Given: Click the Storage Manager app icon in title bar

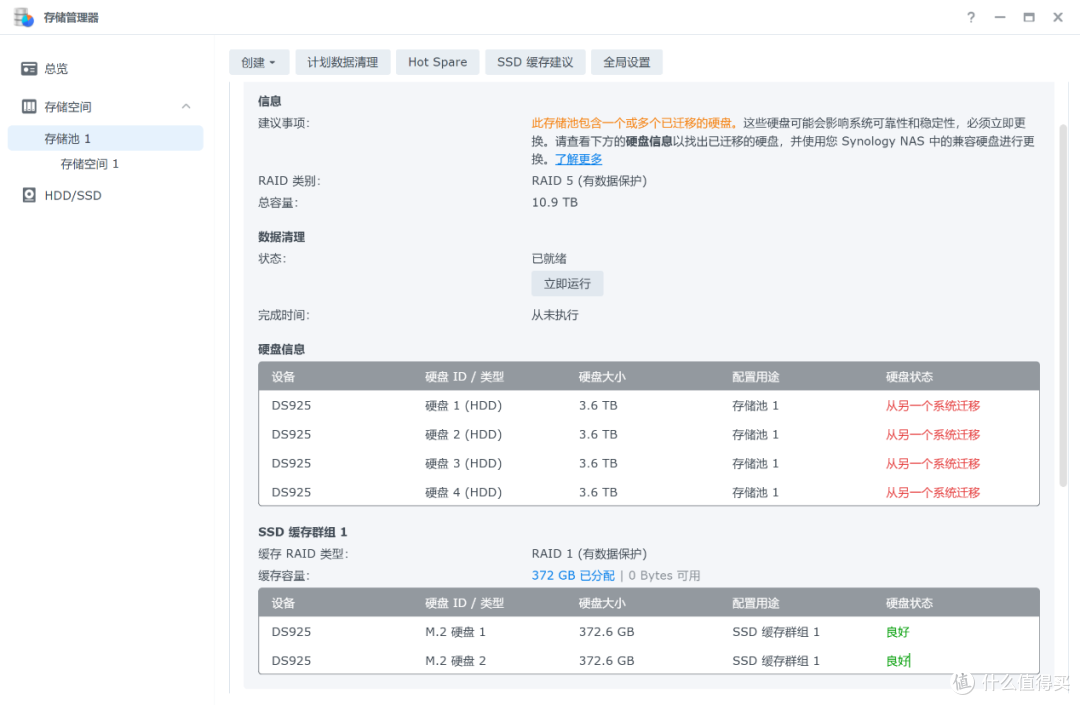Looking at the screenshot, I should tap(24, 17).
